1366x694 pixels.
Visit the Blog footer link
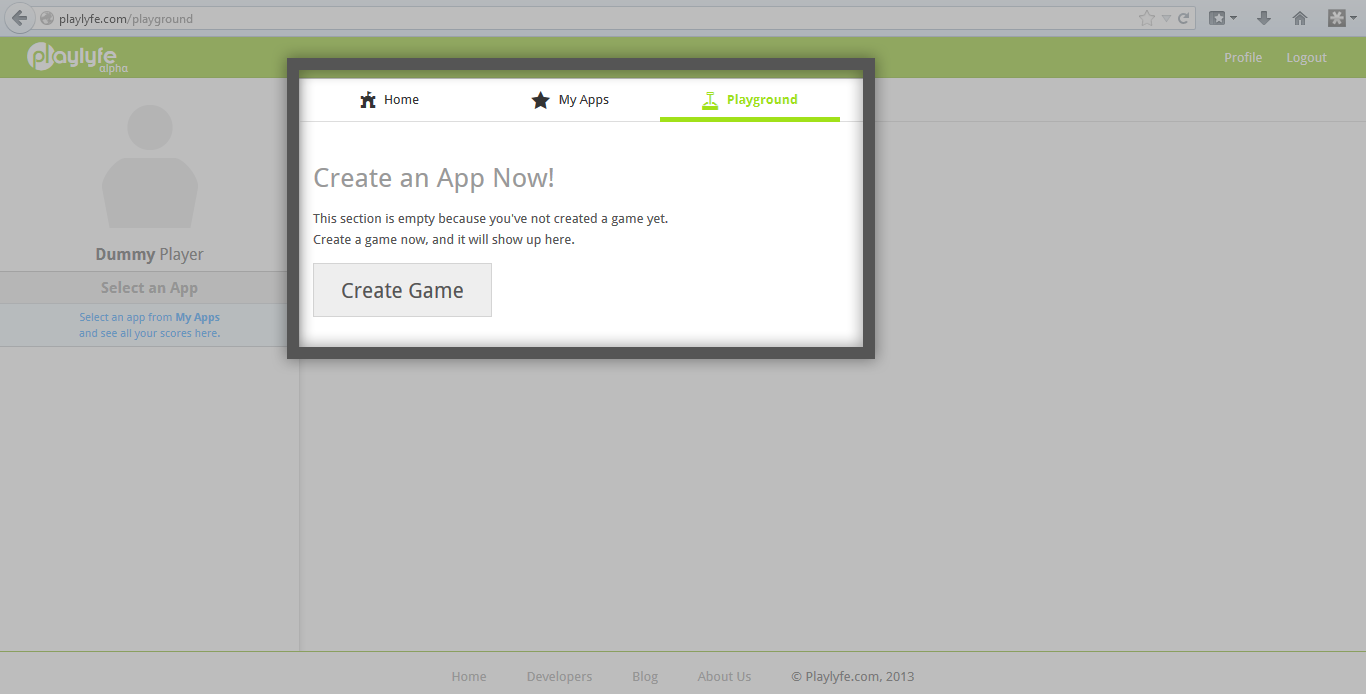click(645, 677)
